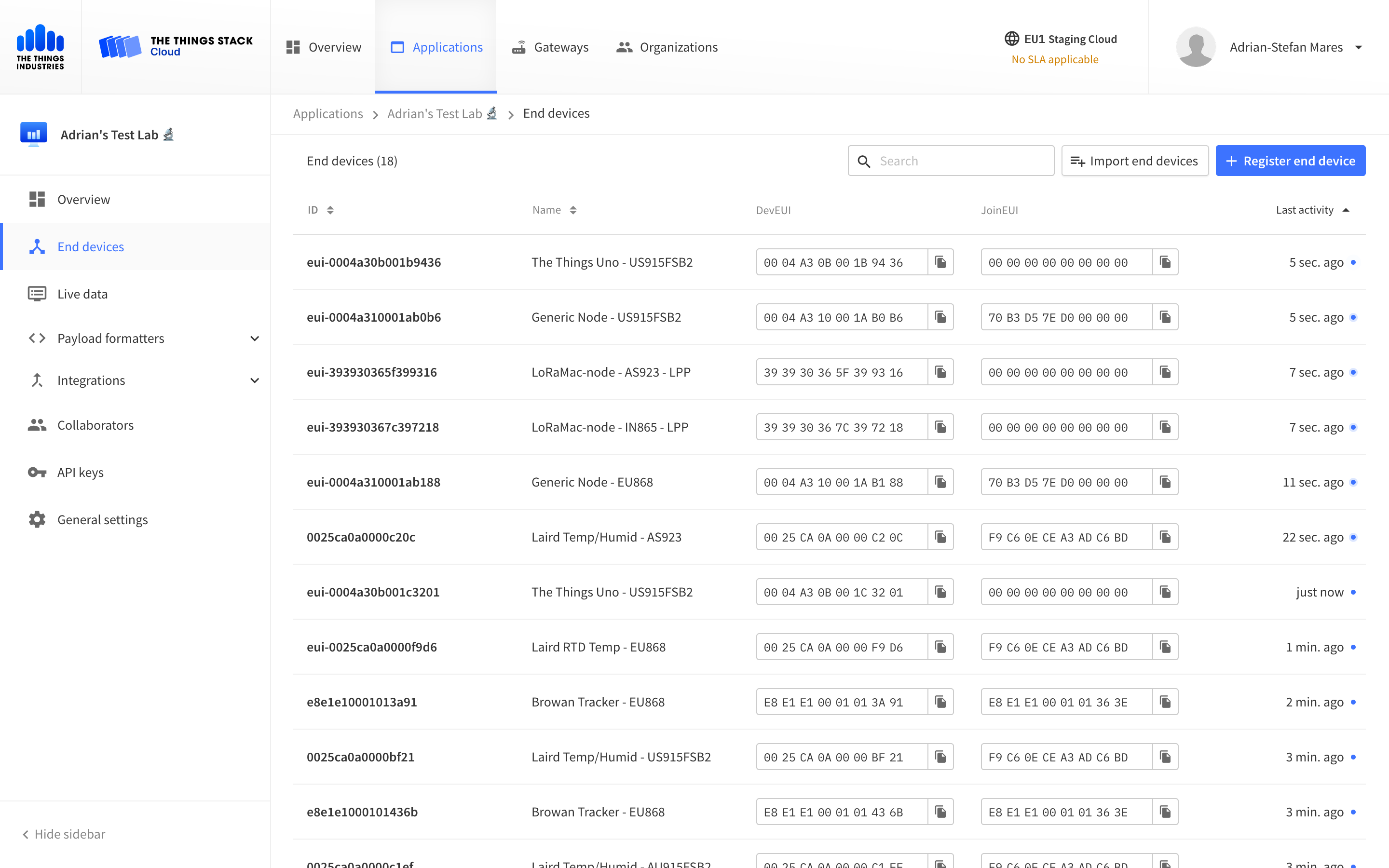Click Register end device button
1389x868 pixels.
[1290, 161]
